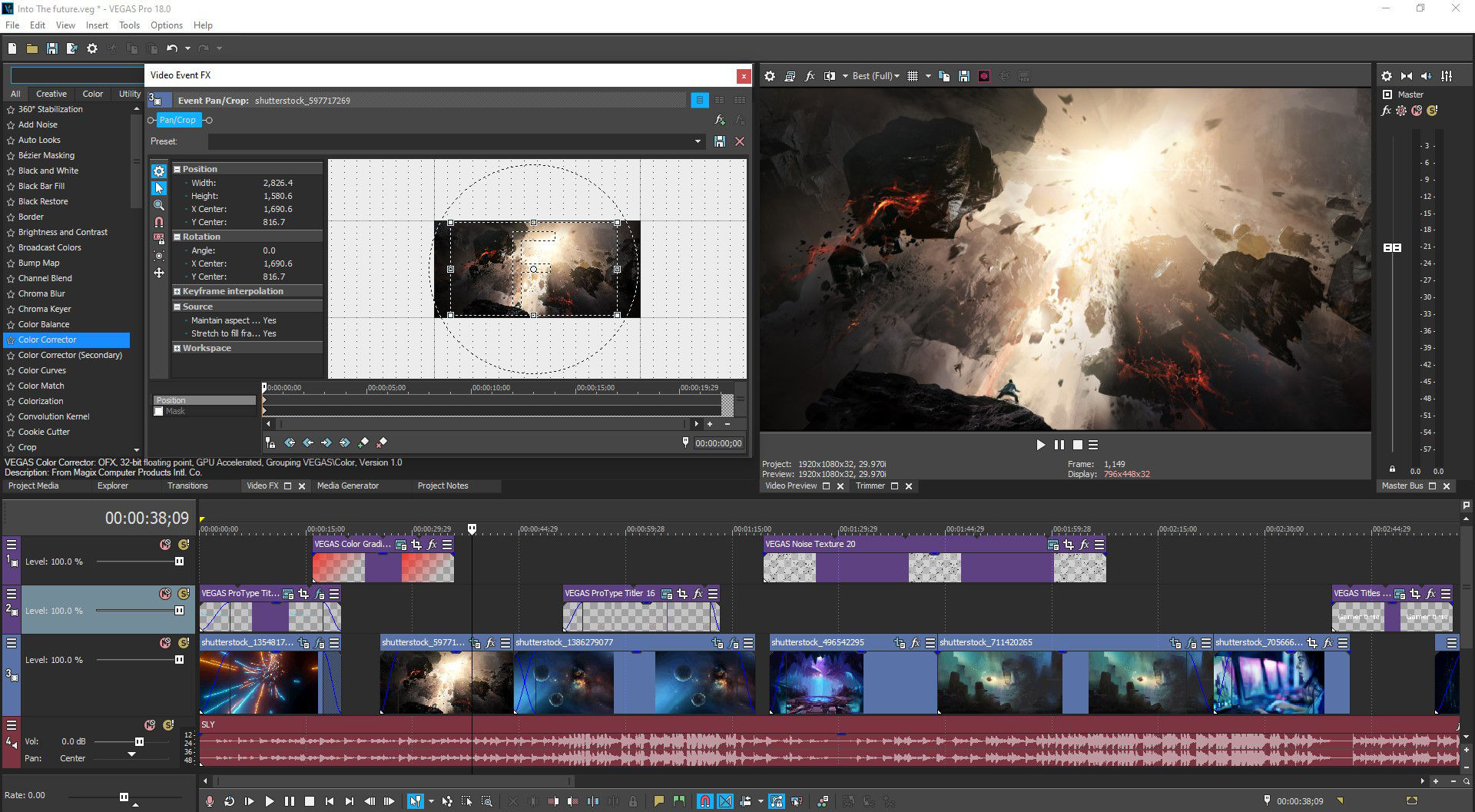Image resolution: width=1475 pixels, height=812 pixels.
Task: Click the record microphone icon on transport bar
Action: tap(209, 801)
